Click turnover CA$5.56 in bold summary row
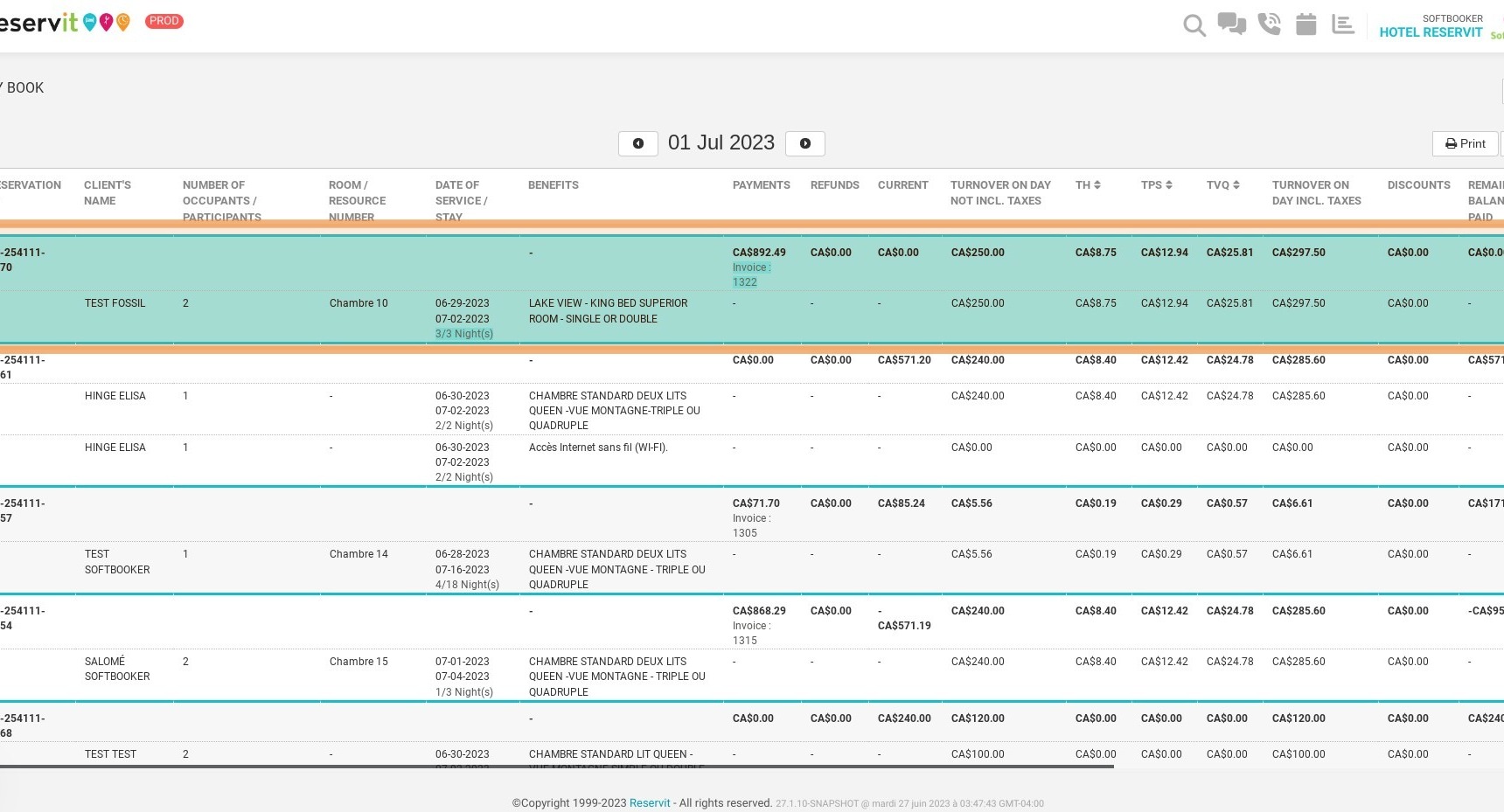 [x=971, y=503]
